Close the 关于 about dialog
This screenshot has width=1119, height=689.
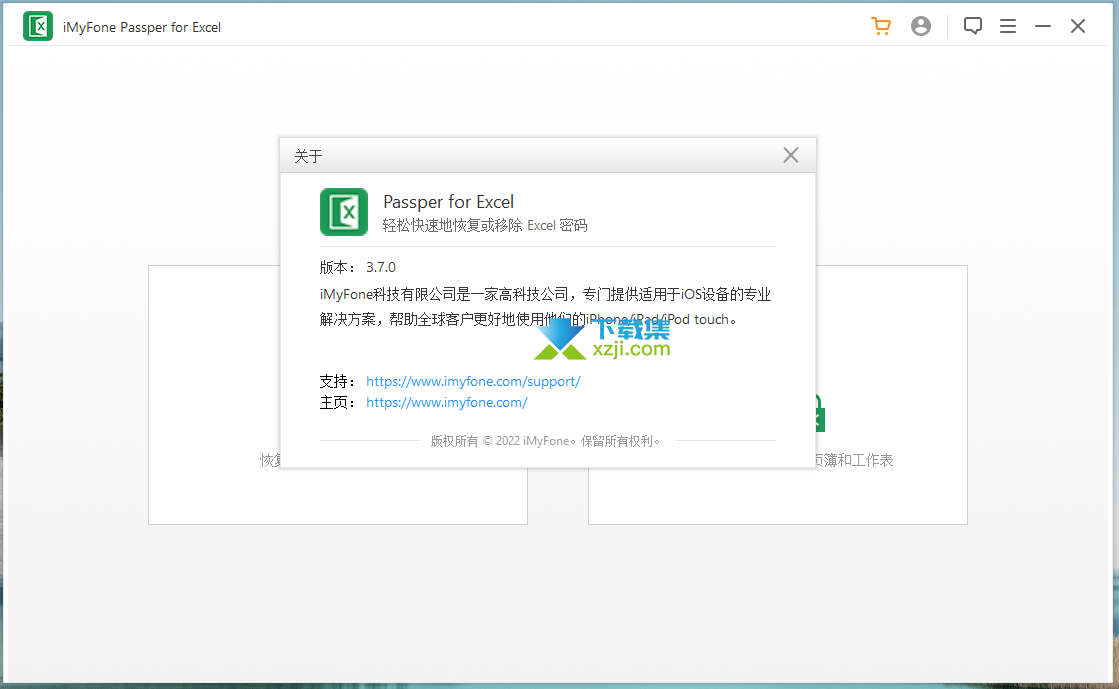click(791, 155)
